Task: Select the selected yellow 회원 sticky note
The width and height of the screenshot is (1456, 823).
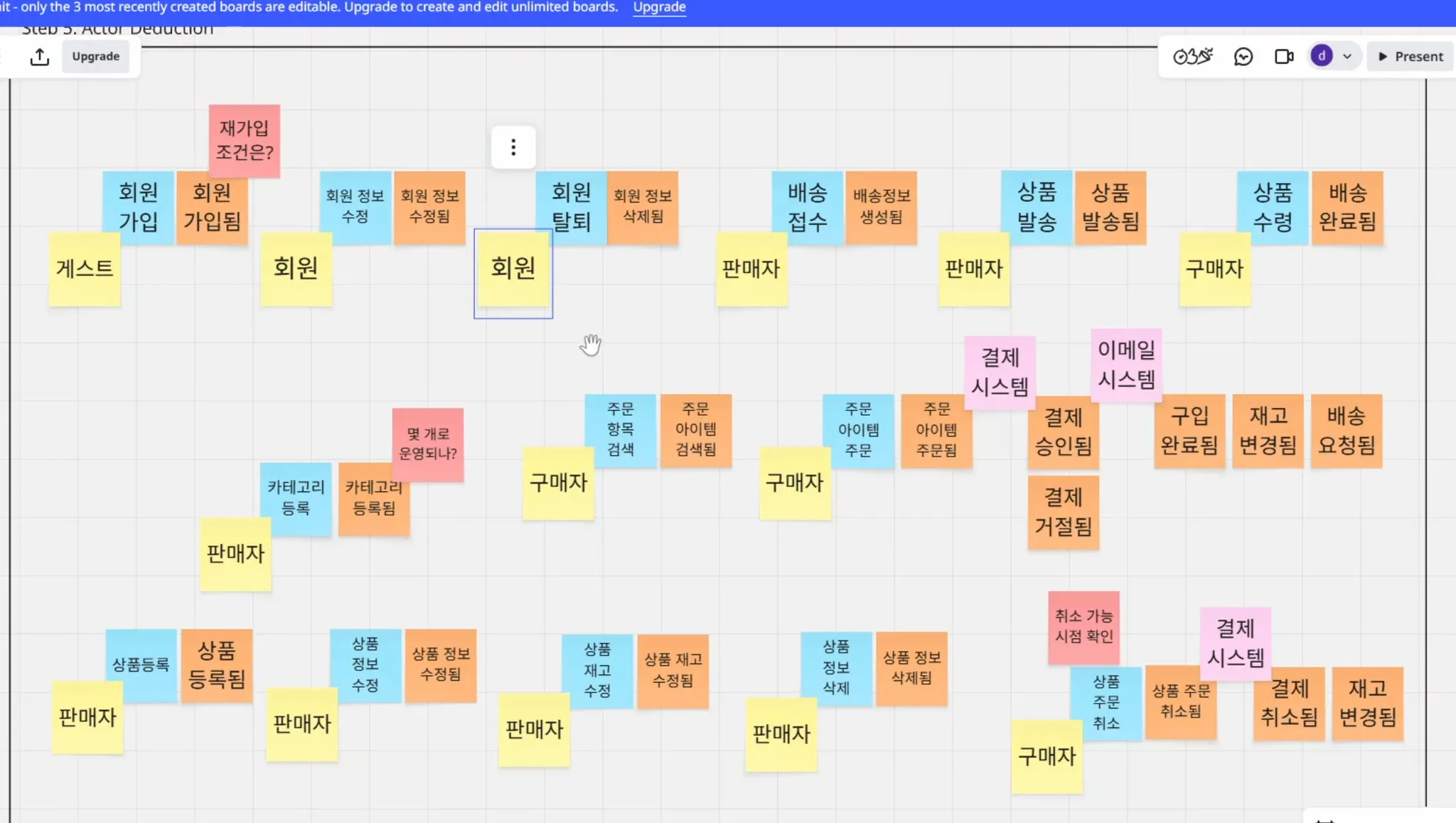Action: [513, 270]
